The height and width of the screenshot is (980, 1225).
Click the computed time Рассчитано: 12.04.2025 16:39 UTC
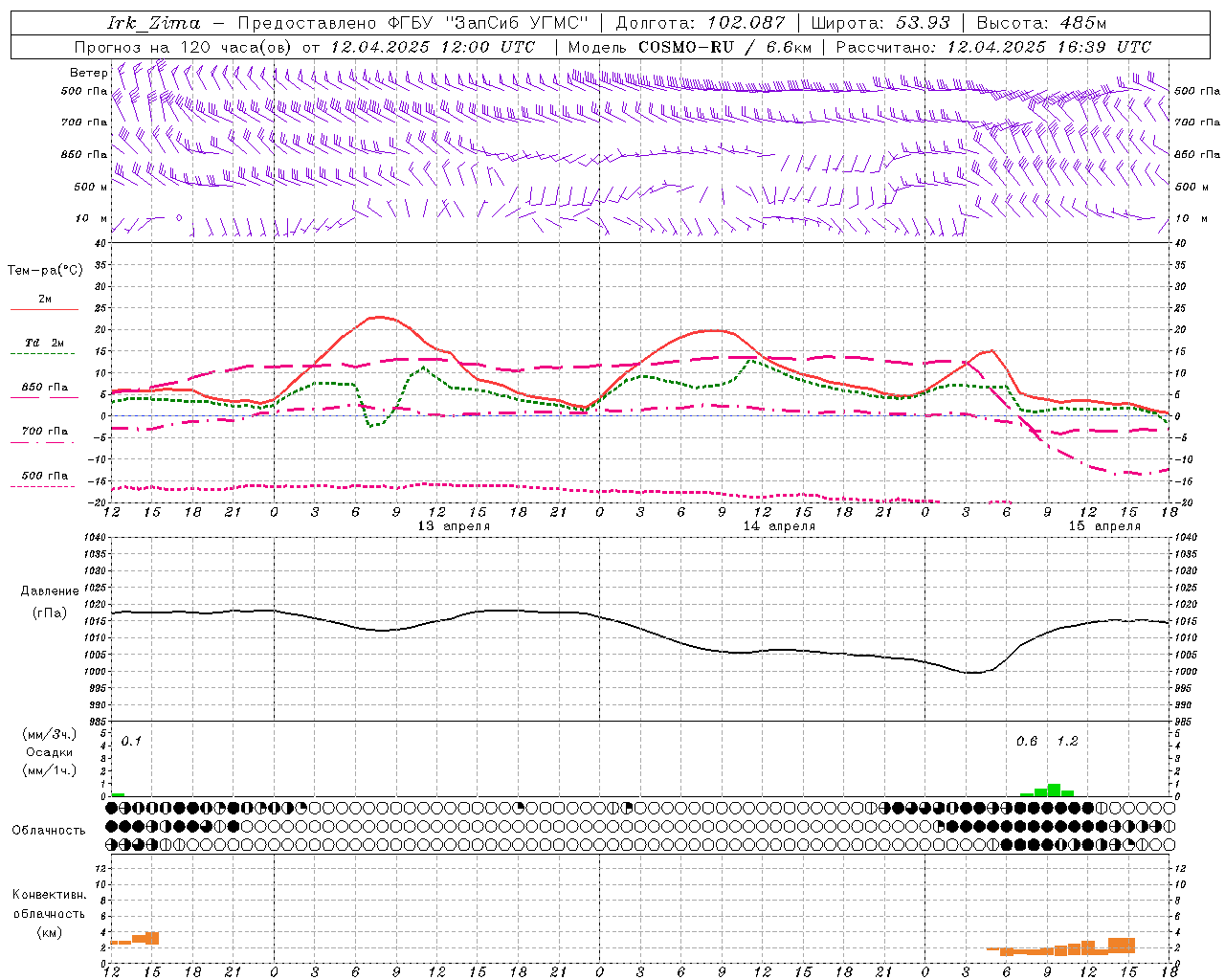993,47
